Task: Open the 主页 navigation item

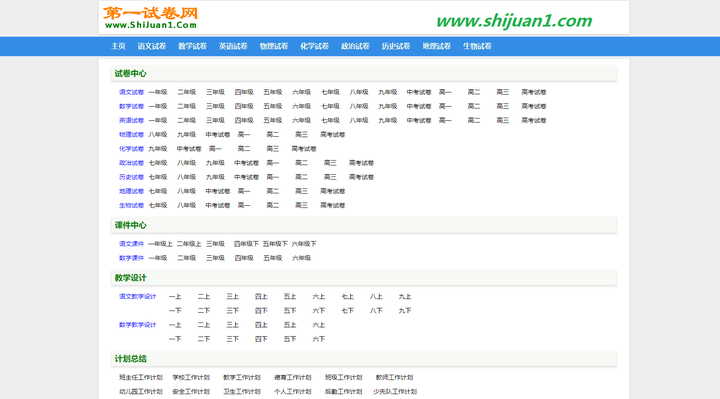Action: point(118,46)
